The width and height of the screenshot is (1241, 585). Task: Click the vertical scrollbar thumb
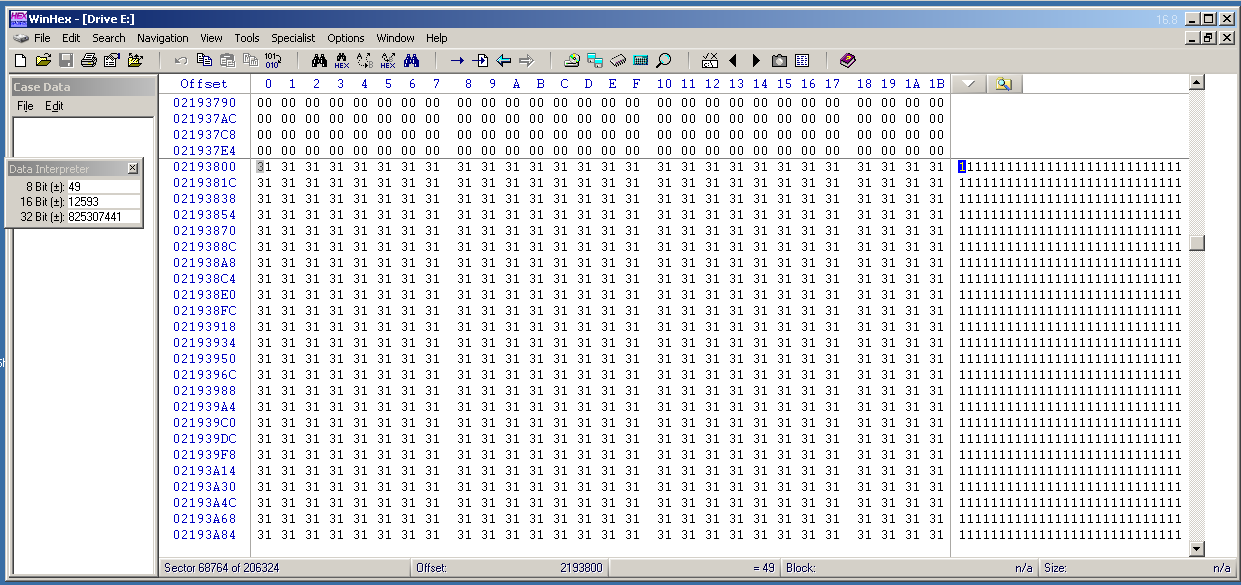1197,243
